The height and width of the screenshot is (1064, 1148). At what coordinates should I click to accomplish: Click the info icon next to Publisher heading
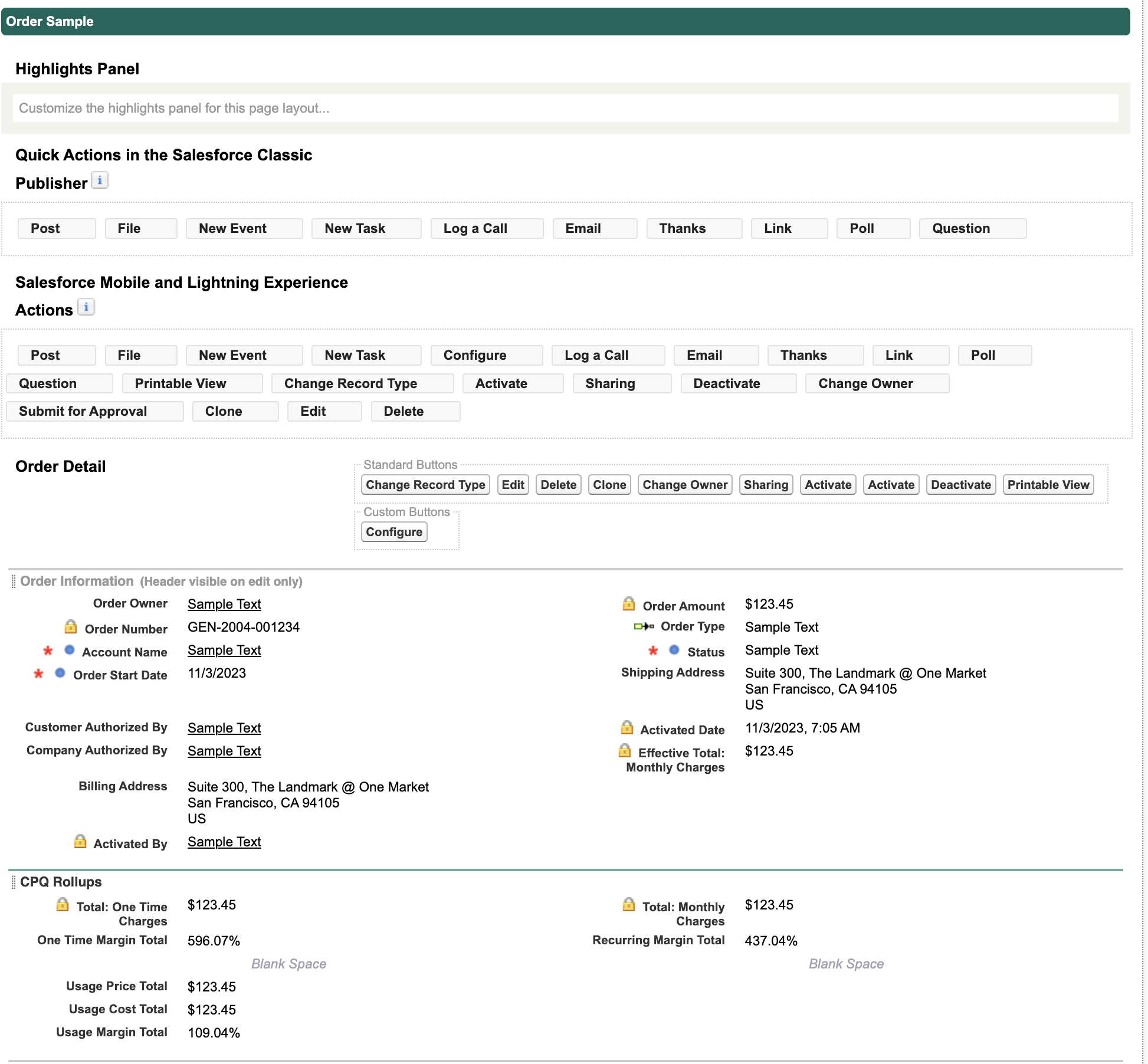(x=100, y=180)
